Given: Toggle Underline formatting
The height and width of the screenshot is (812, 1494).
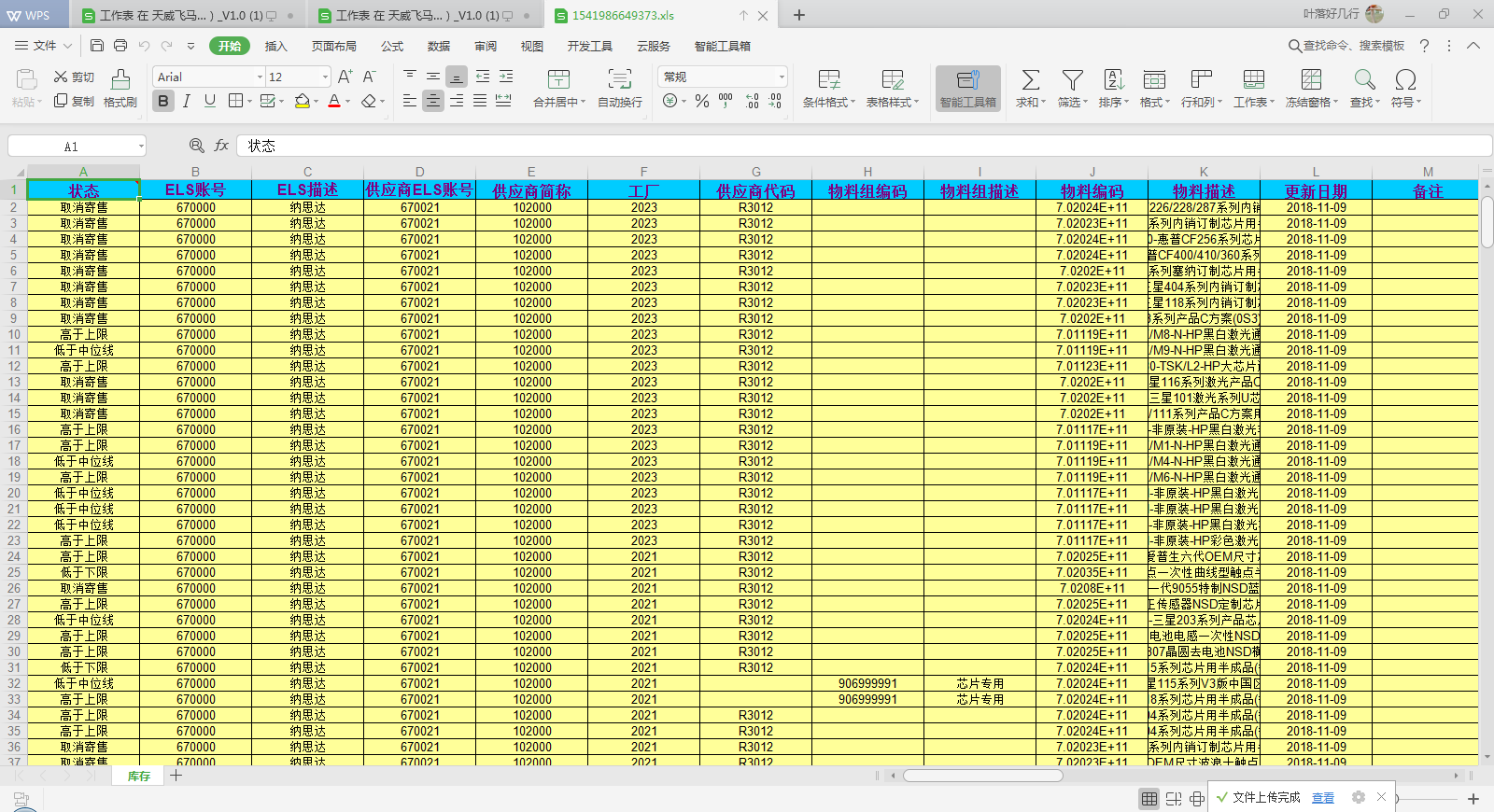Looking at the screenshot, I should (209, 101).
